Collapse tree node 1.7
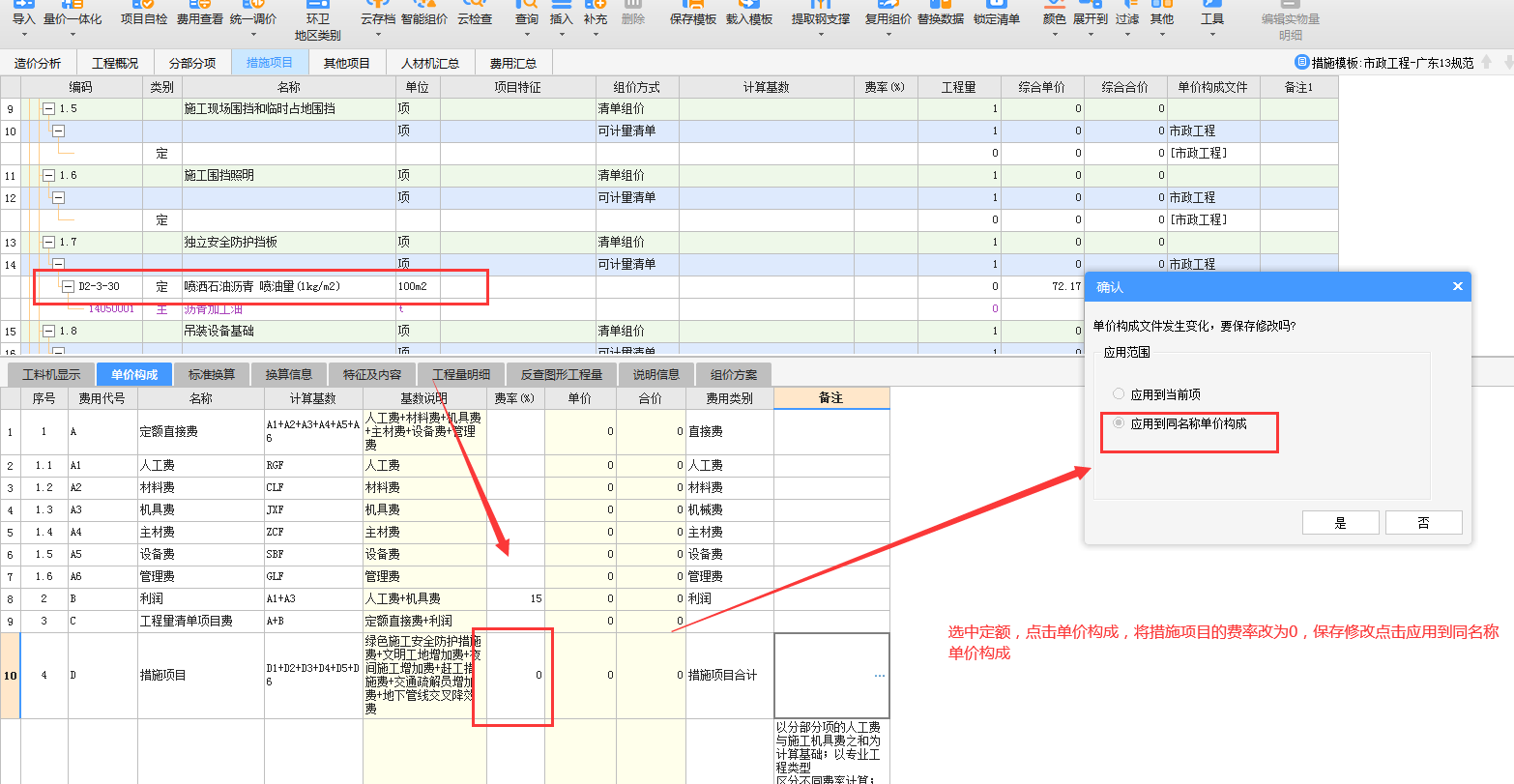The image size is (1514, 784). 49,243
